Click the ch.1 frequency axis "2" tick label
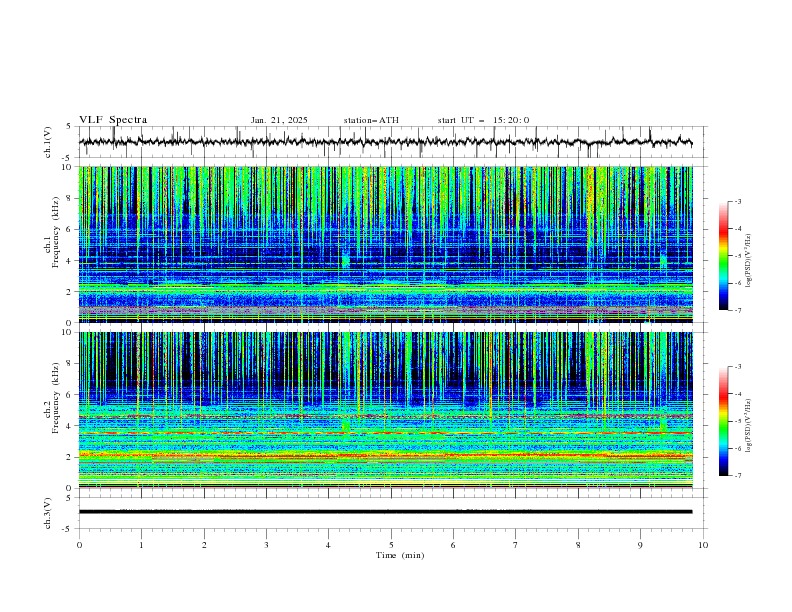 [x=70, y=291]
